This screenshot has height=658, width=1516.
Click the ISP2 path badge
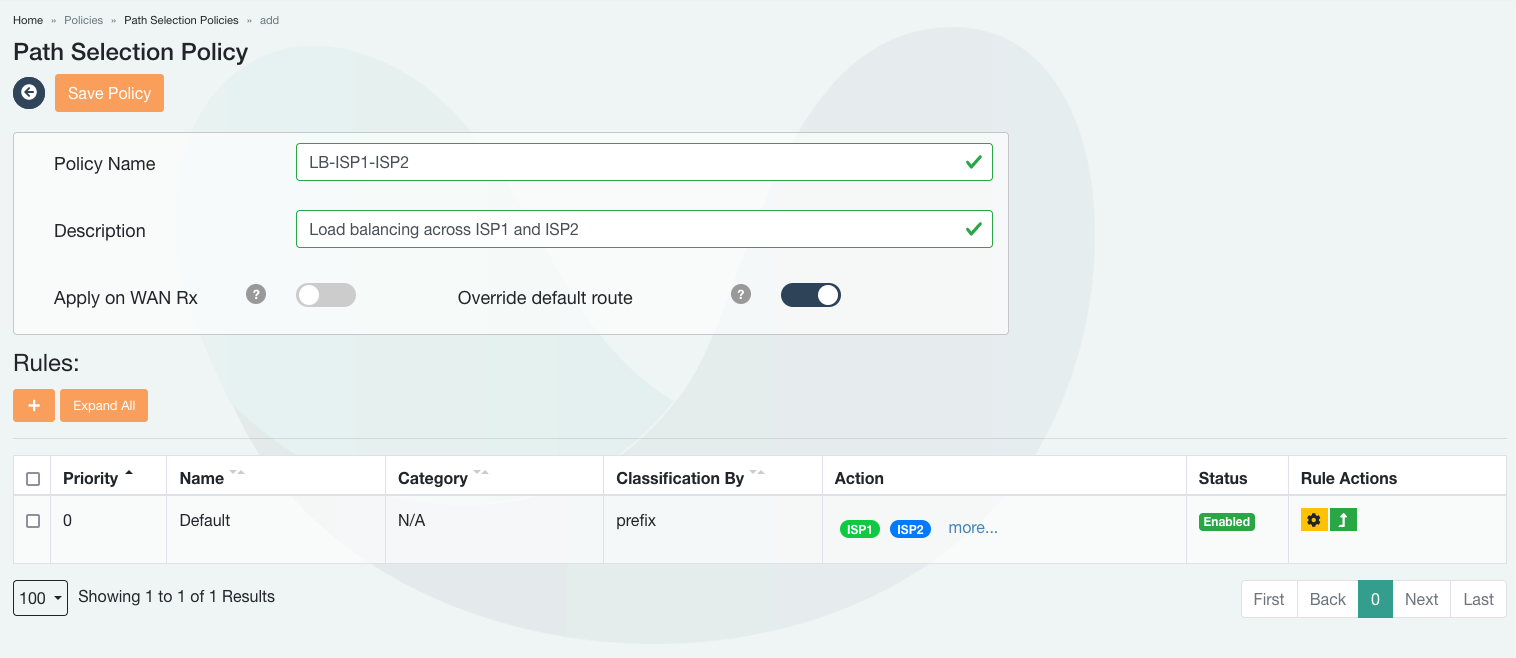point(910,529)
